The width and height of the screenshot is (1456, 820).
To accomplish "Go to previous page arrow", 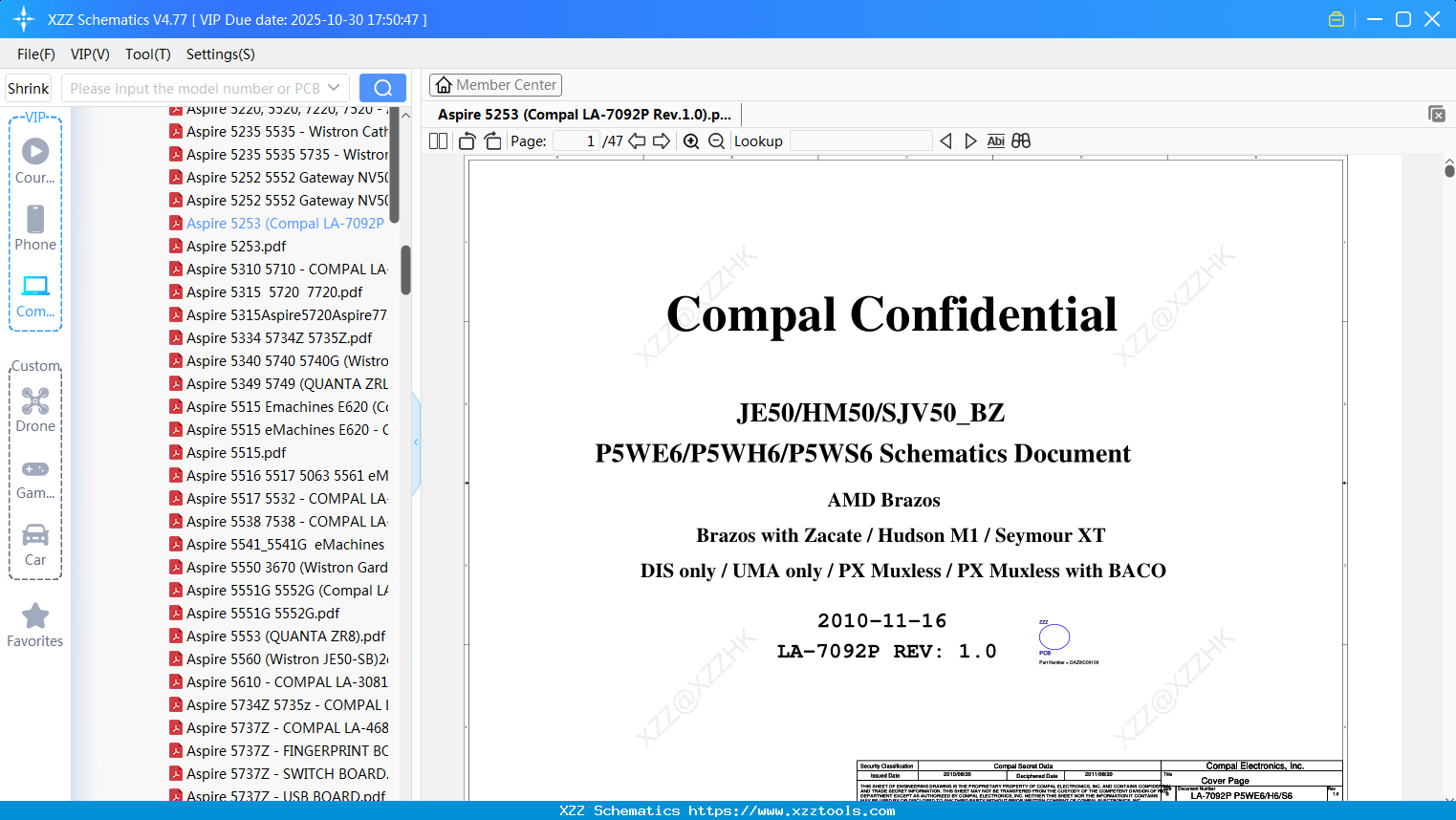I will point(637,141).
